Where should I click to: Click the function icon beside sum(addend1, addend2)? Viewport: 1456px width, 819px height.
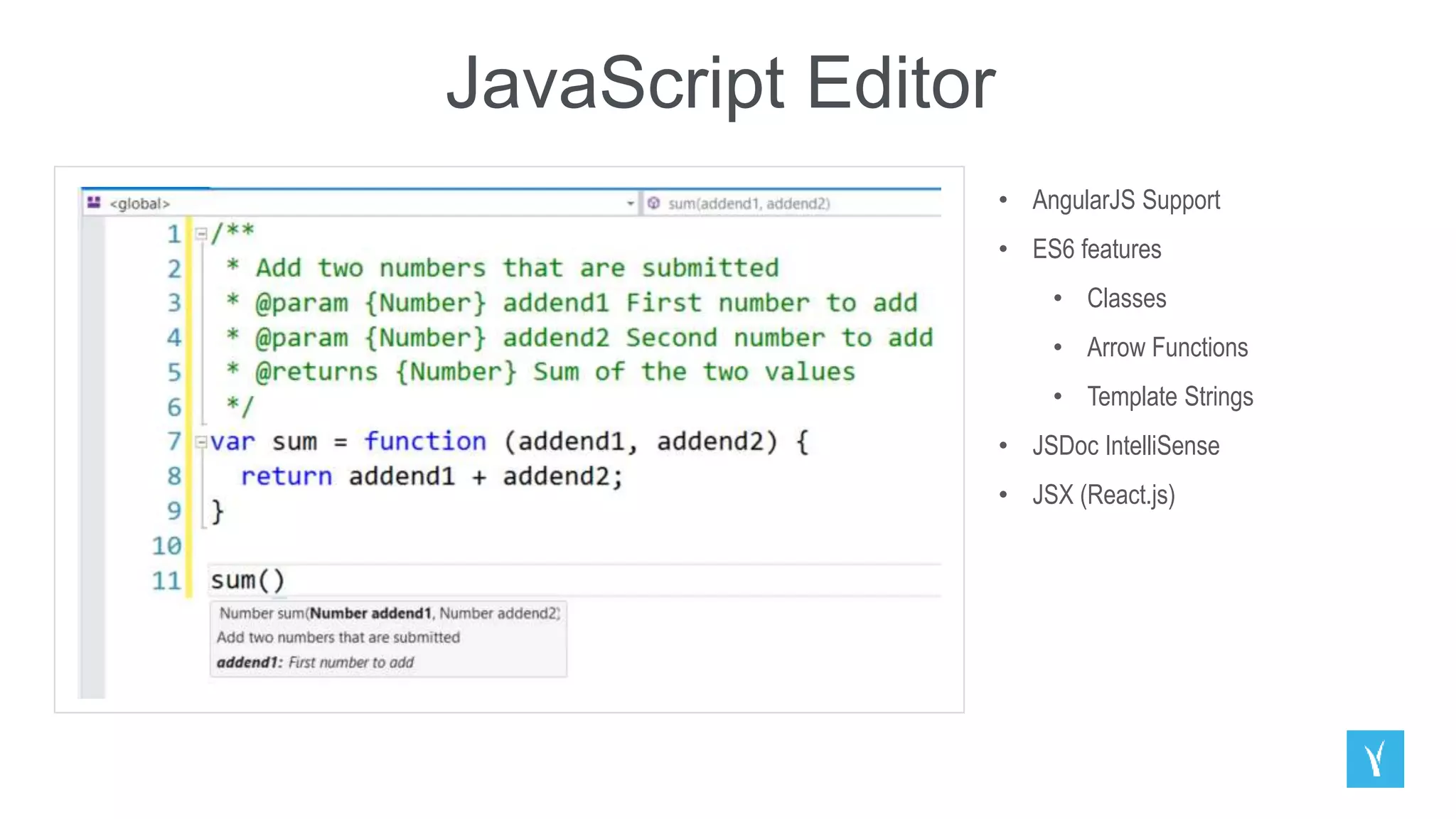(x=653, y=203)
